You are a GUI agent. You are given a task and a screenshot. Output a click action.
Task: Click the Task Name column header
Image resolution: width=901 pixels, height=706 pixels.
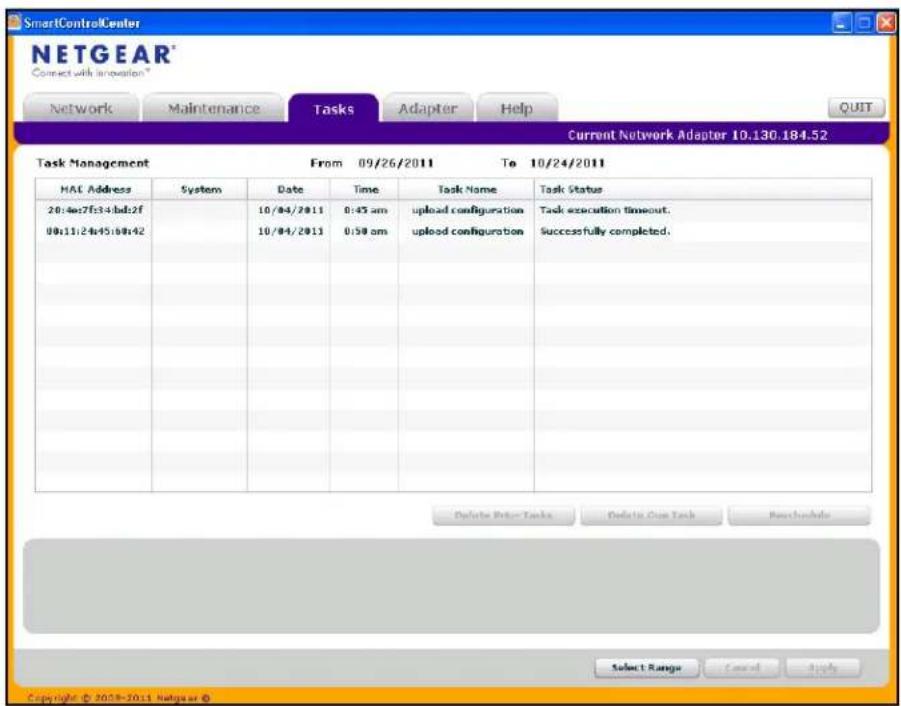tap(467, 189)
